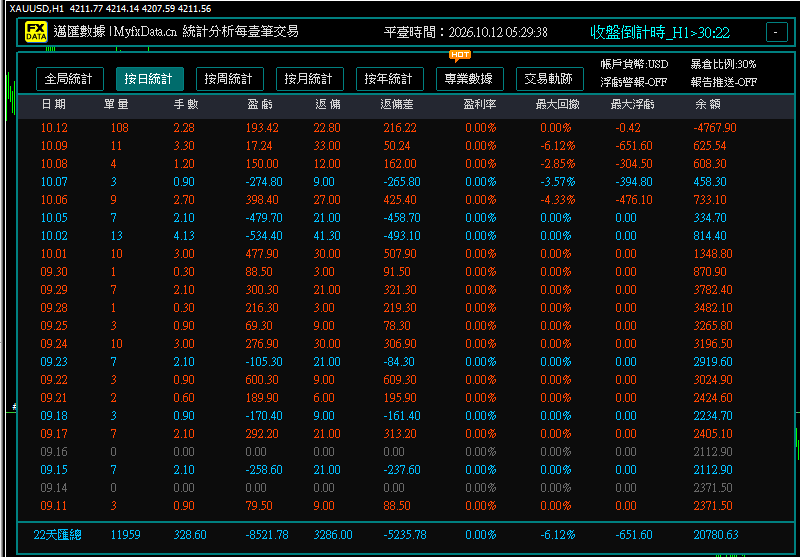
Task: Click profit value 193.42
Action: pyautogui.click(x=262, y=128)
